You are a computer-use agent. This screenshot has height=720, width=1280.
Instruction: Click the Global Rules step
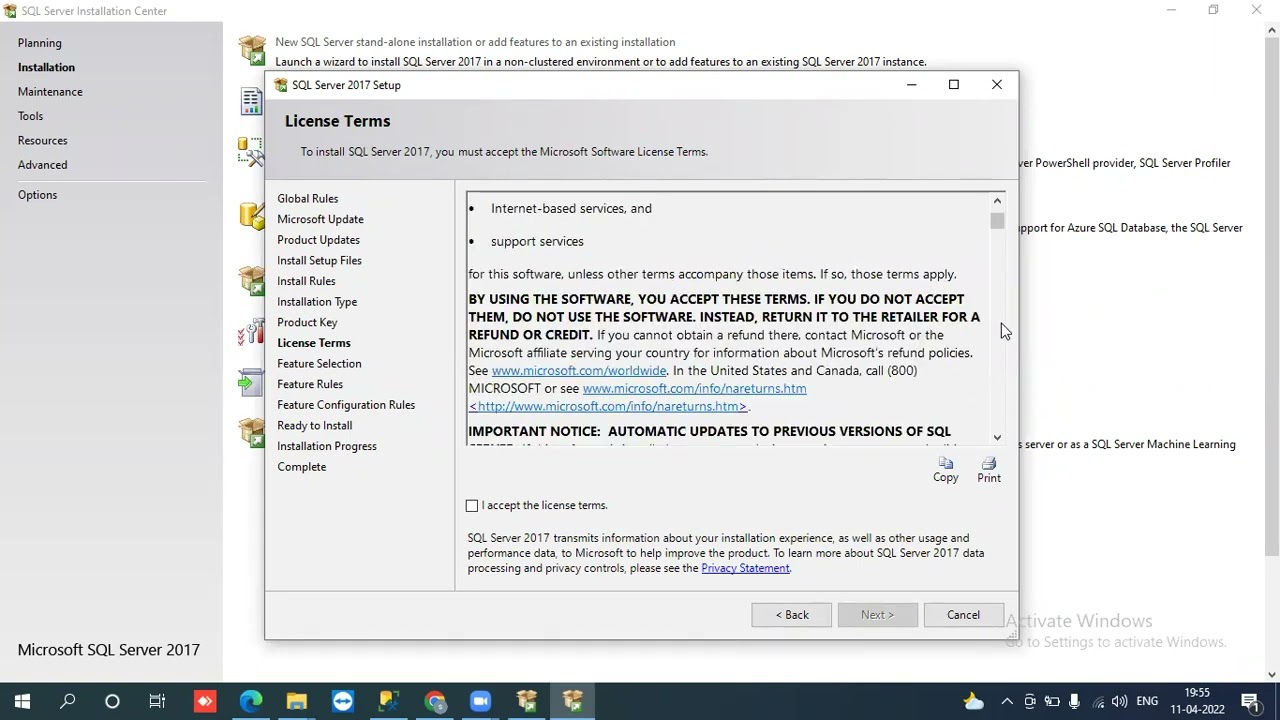tap(308, 199)
